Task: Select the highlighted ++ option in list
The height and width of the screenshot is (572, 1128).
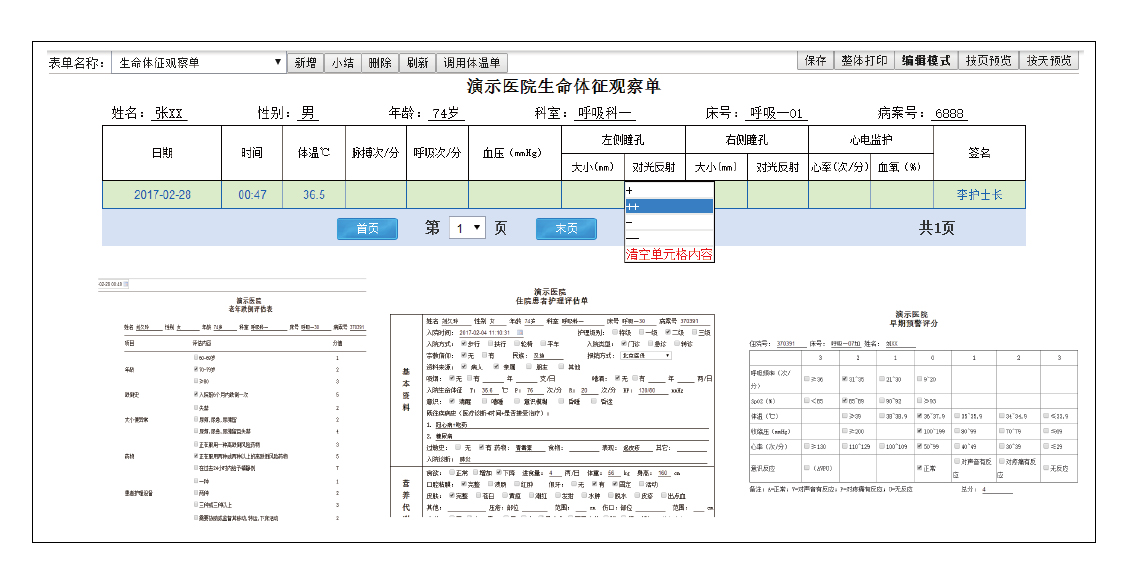Action: pos(668,206)
